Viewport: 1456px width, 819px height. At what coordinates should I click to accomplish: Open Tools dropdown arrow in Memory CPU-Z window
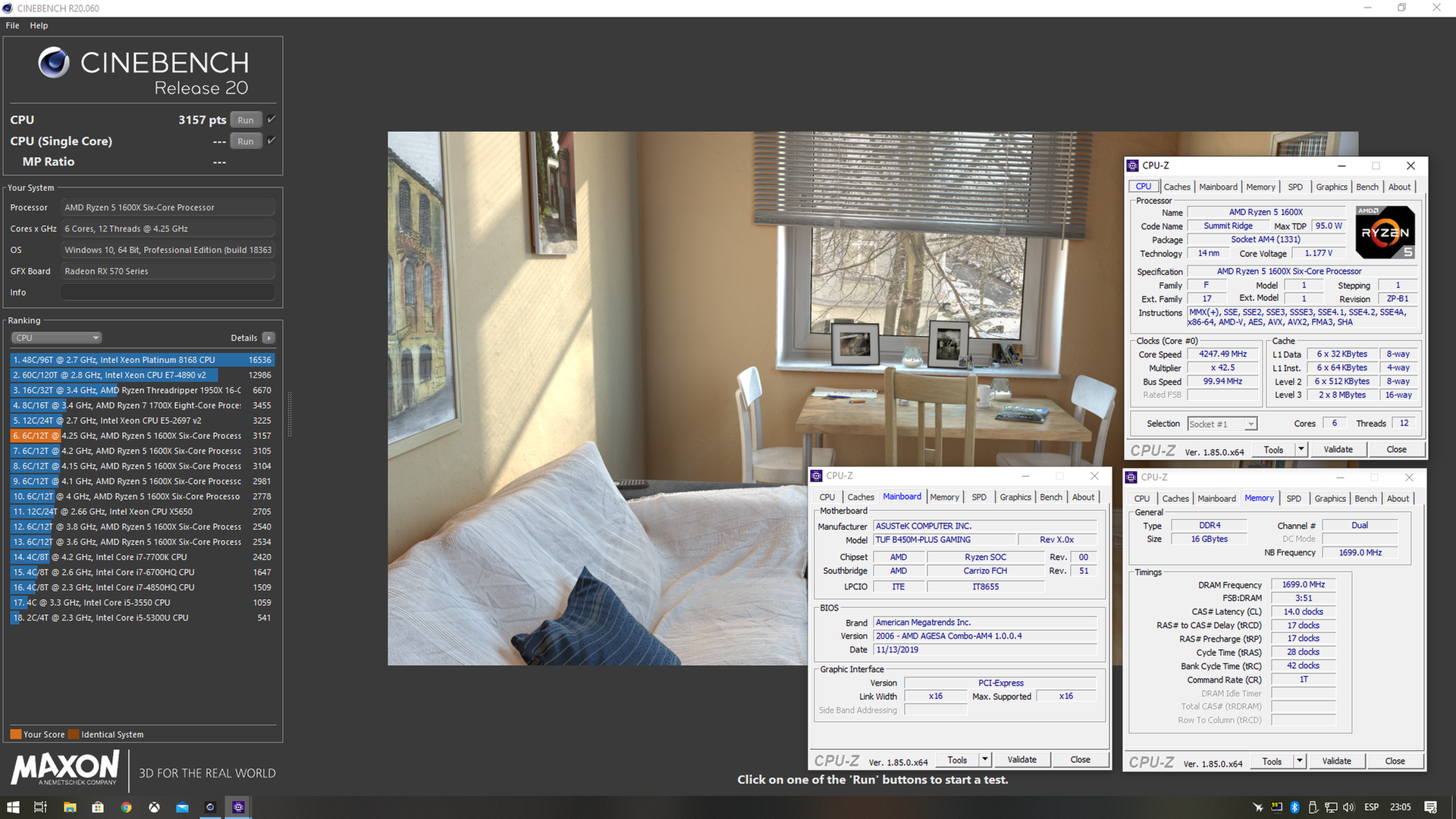click(x=1300, y=761)
